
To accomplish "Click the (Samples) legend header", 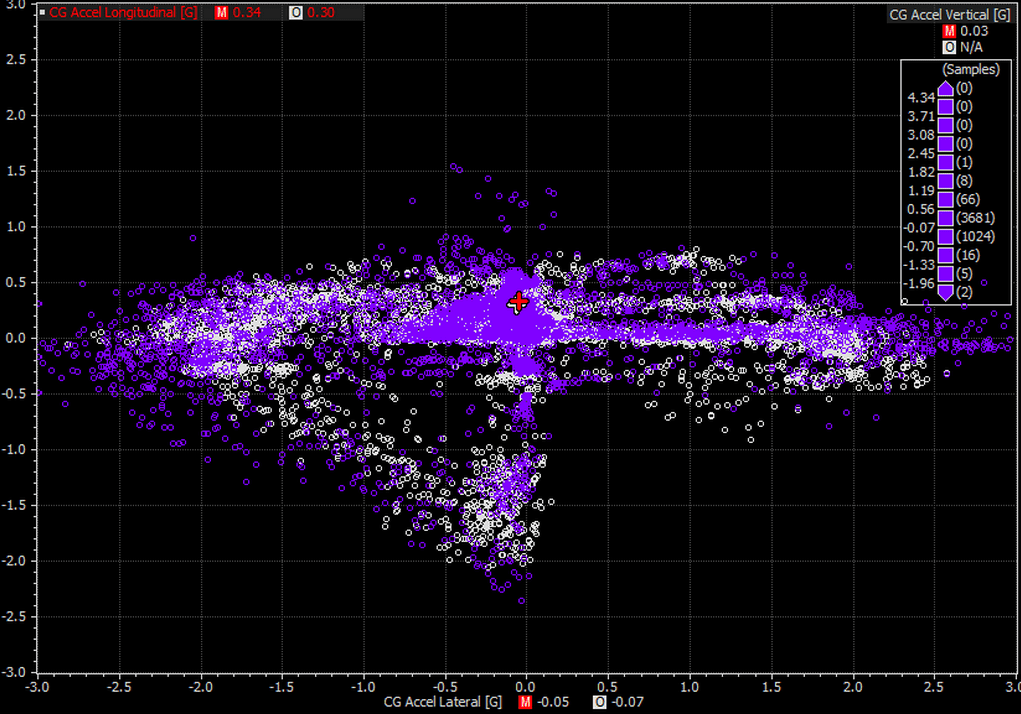I will pos(971,69).
